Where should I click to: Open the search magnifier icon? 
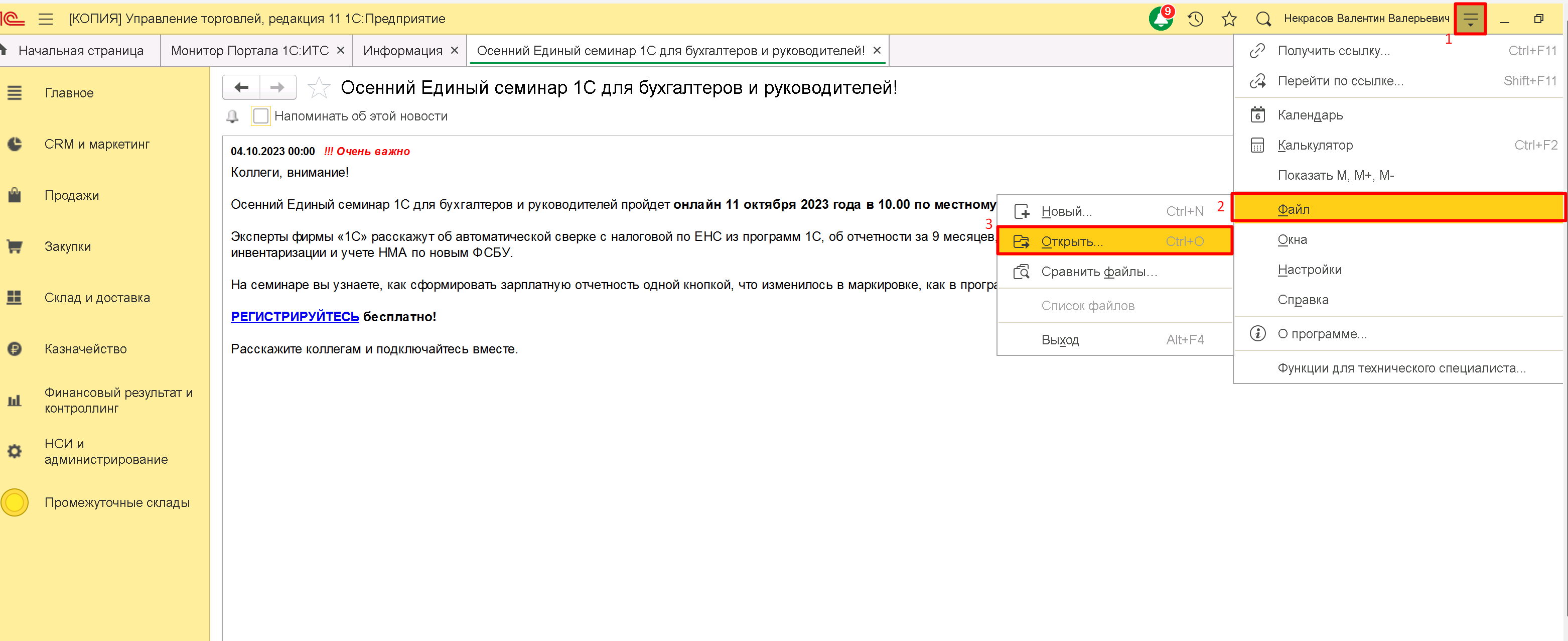pyautogui.click(x=1263, y=19)
